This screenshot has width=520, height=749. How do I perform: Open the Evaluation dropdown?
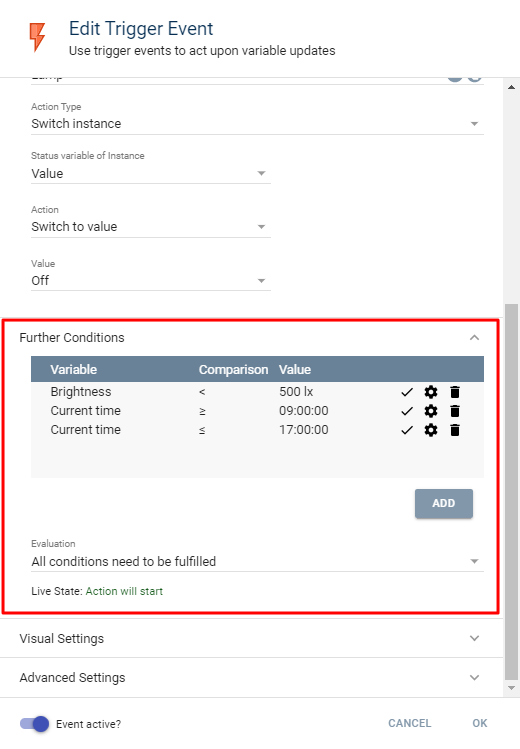point(257,561)
